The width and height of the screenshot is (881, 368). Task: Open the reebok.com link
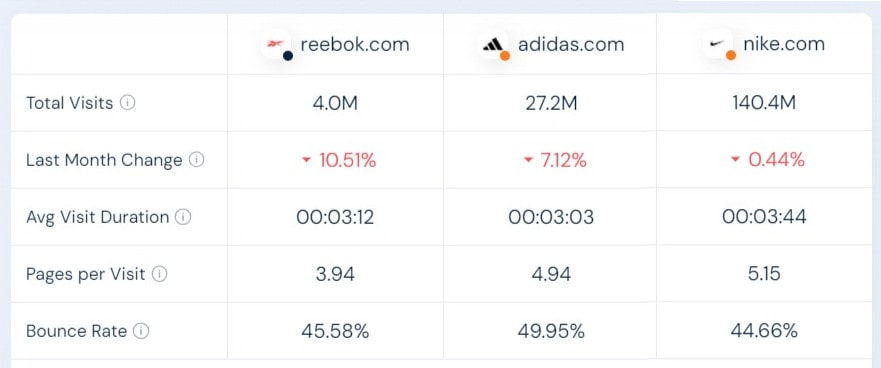coord(355,44)
